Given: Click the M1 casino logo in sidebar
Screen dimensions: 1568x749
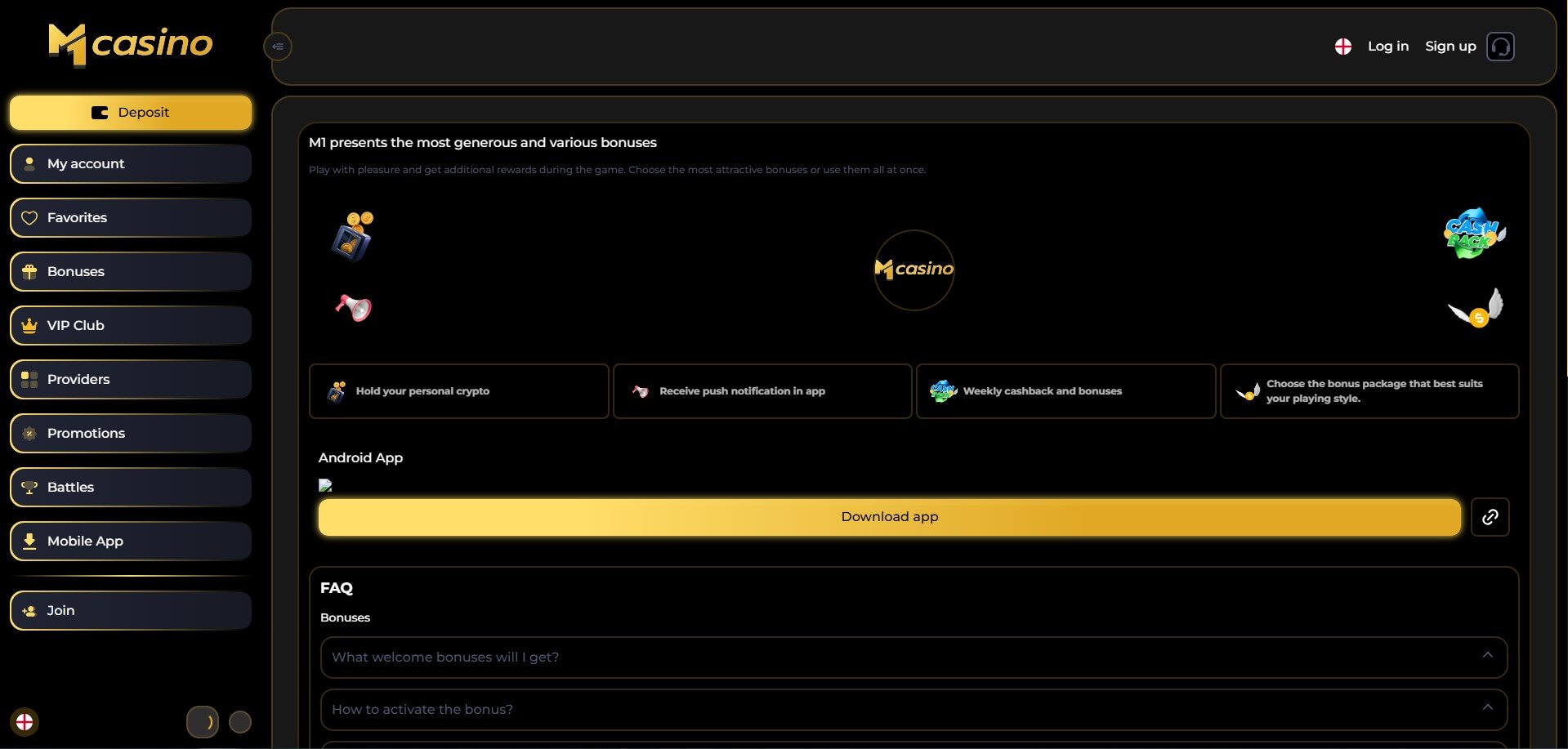Looking at the screenshot, I should click(x=131, y=44).
